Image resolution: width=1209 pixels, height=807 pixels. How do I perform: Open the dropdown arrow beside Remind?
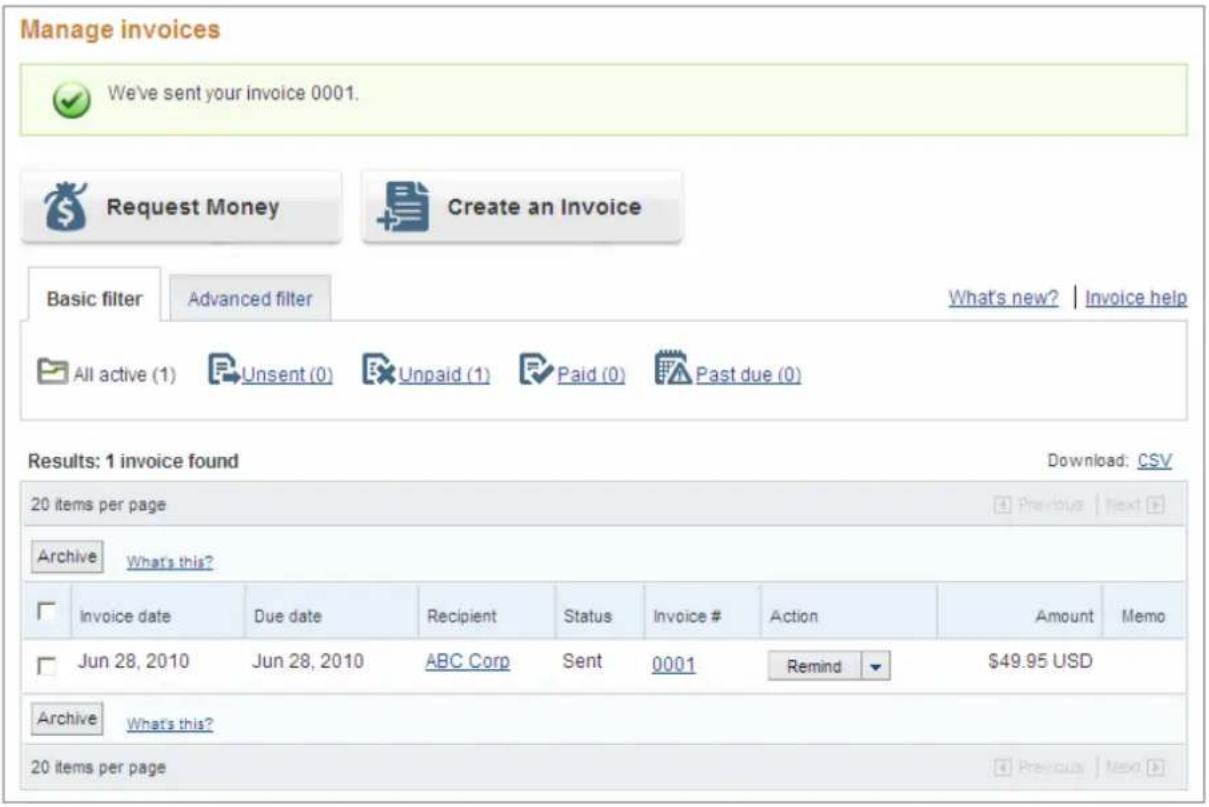click(x=875, y=667)
